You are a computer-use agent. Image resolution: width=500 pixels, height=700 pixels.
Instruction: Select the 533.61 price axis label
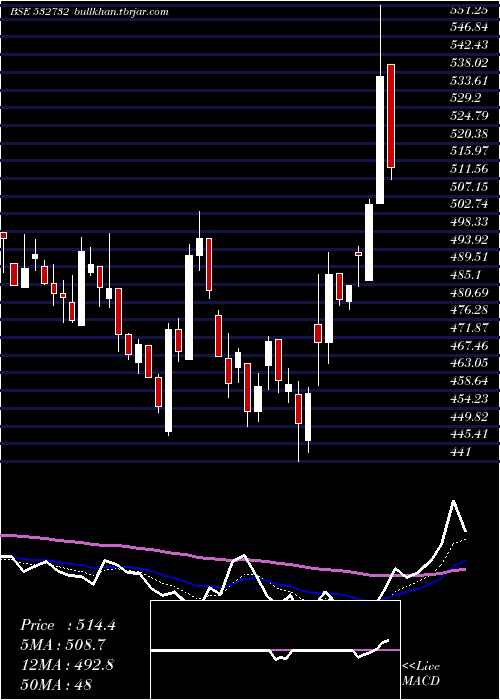click(x=469, y=80)
